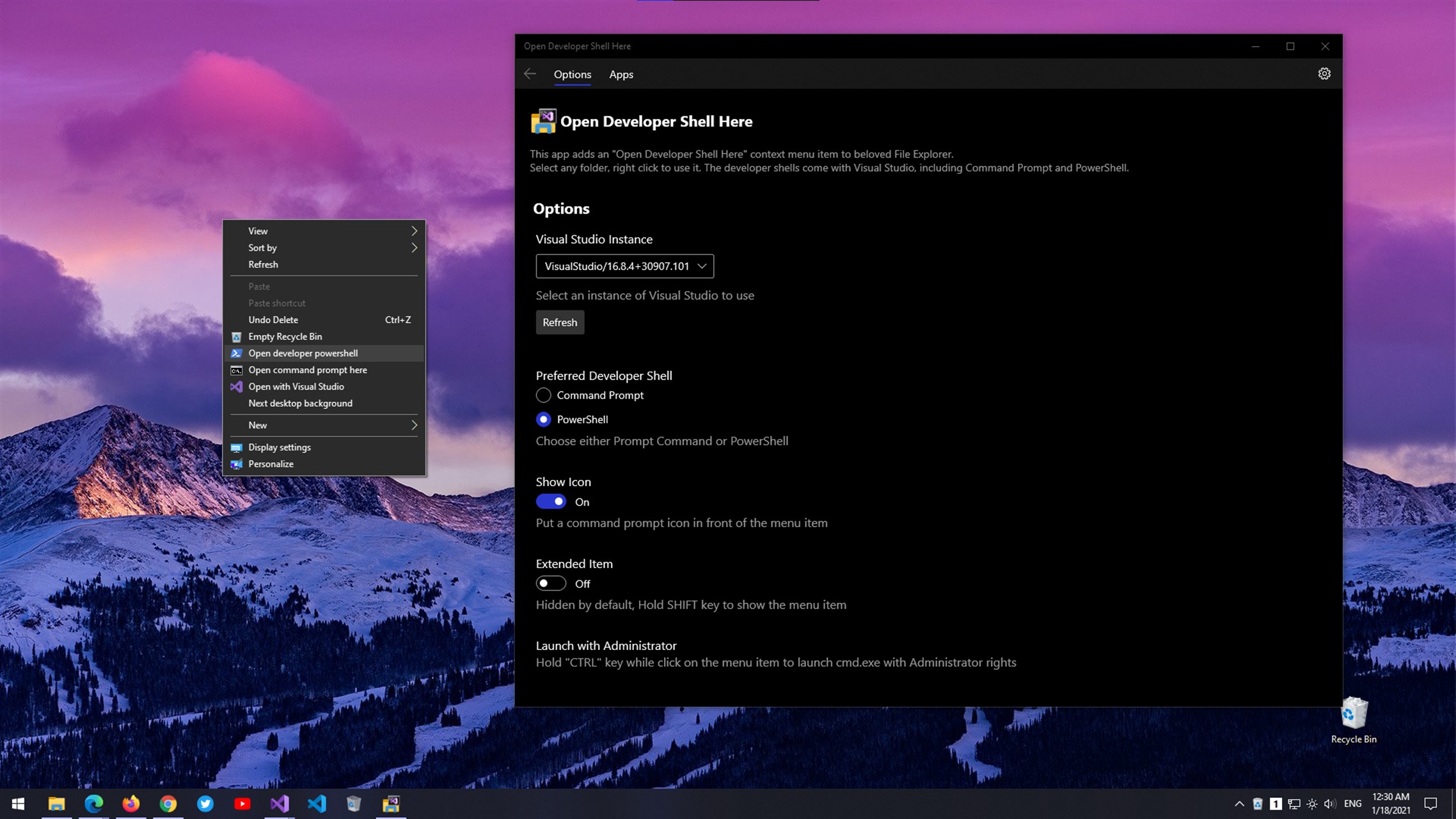Turn off the Show Icon toggle
Image resolution: width=1456 pixels, height=819 pixels.
click(551, 502)
